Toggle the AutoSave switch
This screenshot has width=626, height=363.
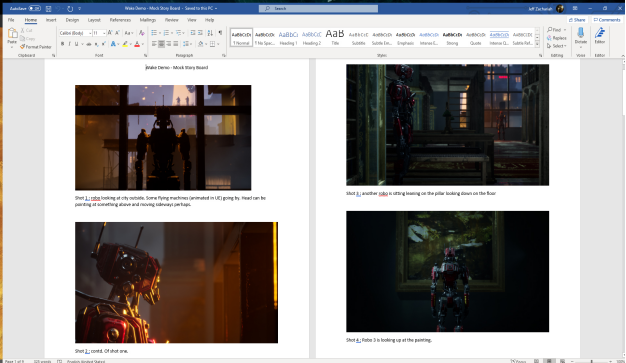coord(34,8)
